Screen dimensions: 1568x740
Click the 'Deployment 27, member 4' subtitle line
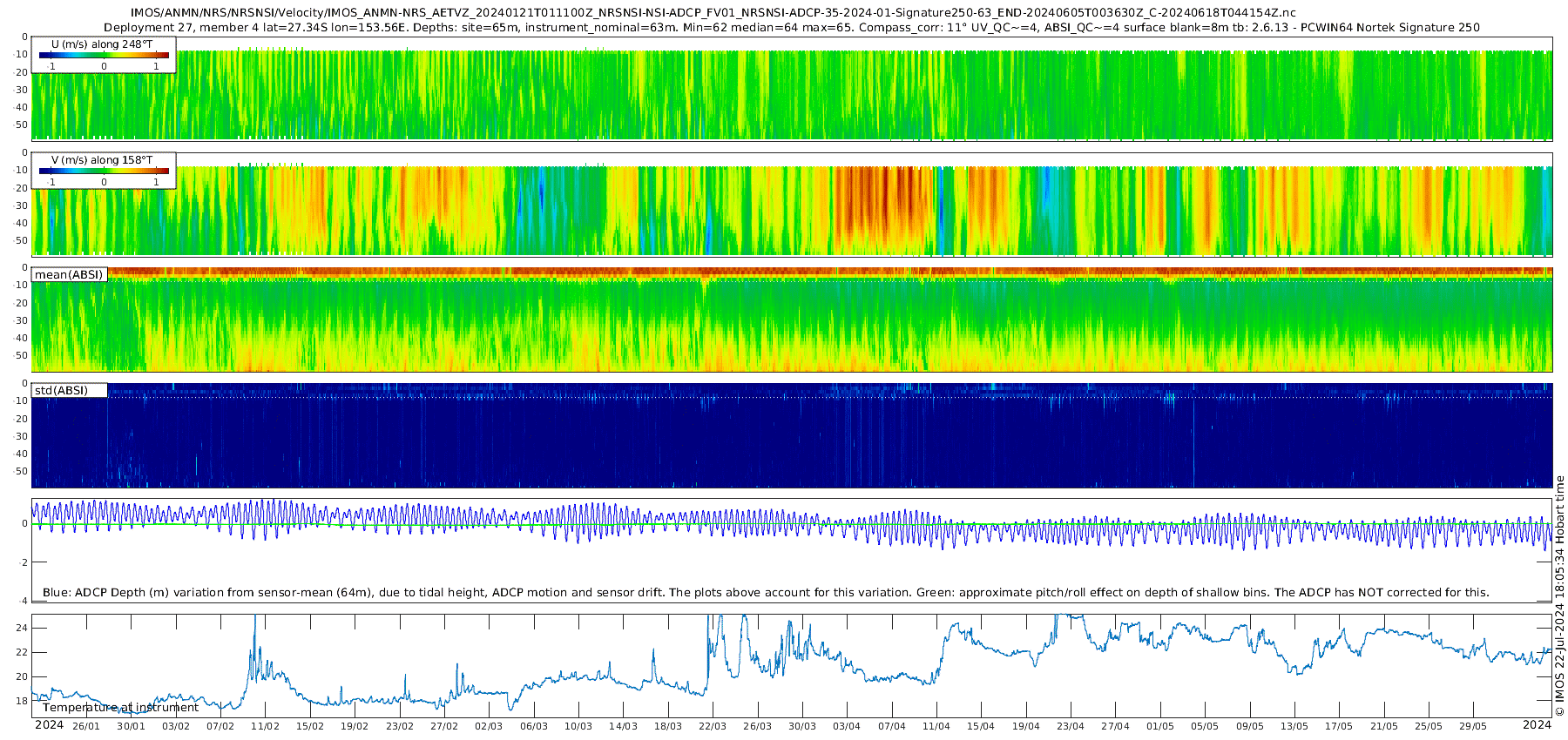791,28
